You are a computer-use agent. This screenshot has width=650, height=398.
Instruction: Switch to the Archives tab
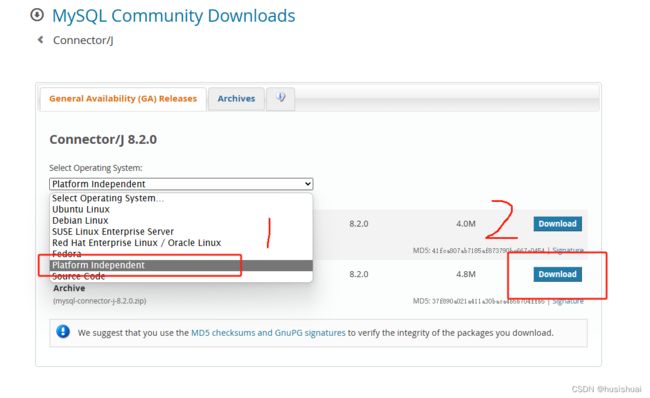coord(236,99)
